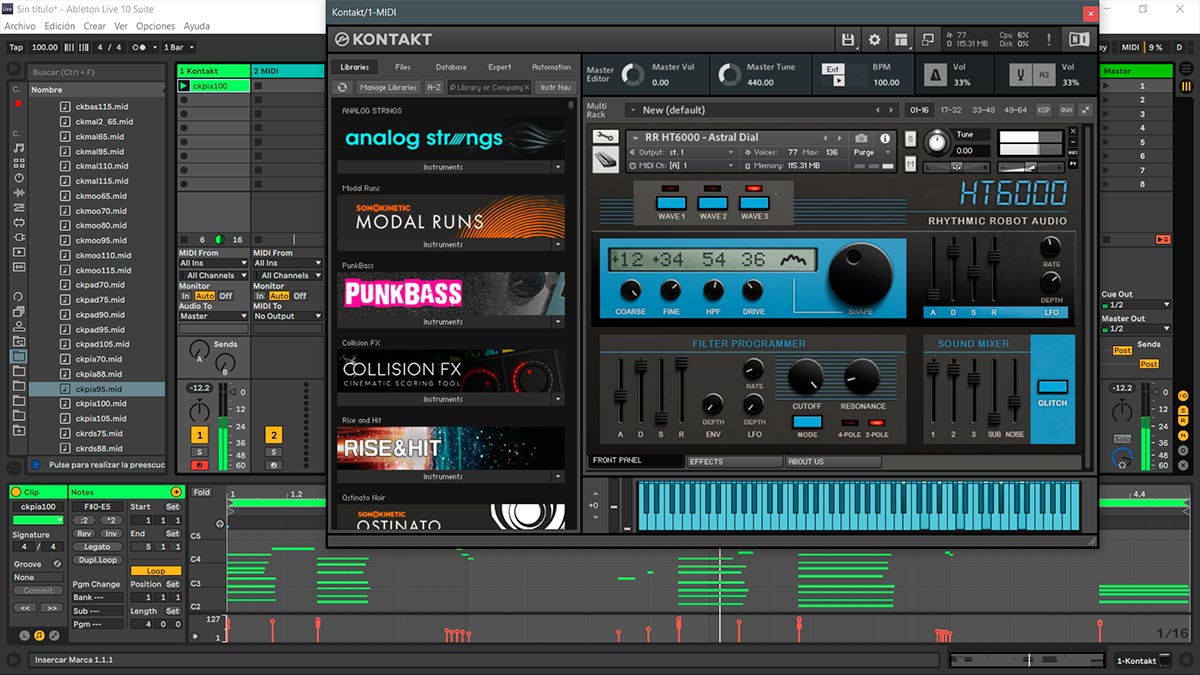The image size is (1200, 675).
Task: Toggle WAVE 2 button on HT6000
Action: 713,203
